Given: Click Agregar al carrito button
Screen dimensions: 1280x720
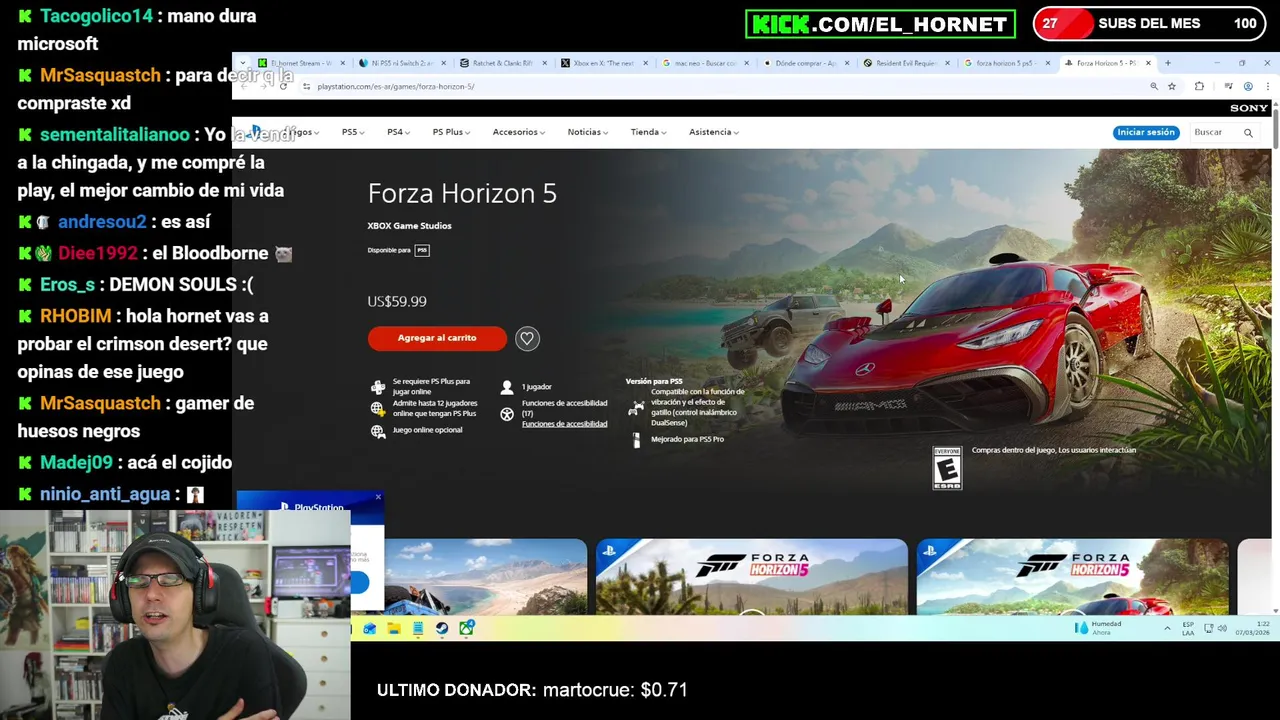Looking at the screenshot, I should (x=437, y=338).
